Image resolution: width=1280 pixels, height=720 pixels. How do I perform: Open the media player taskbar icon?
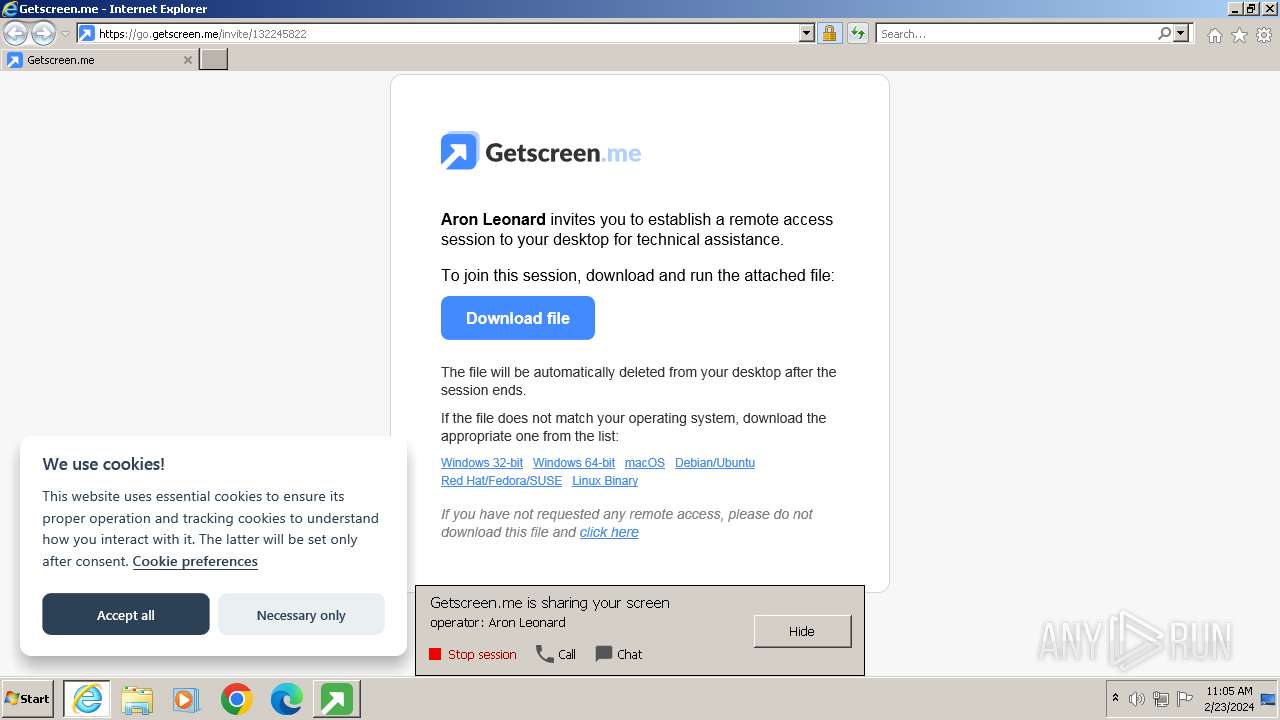click(x=186, y=699)
